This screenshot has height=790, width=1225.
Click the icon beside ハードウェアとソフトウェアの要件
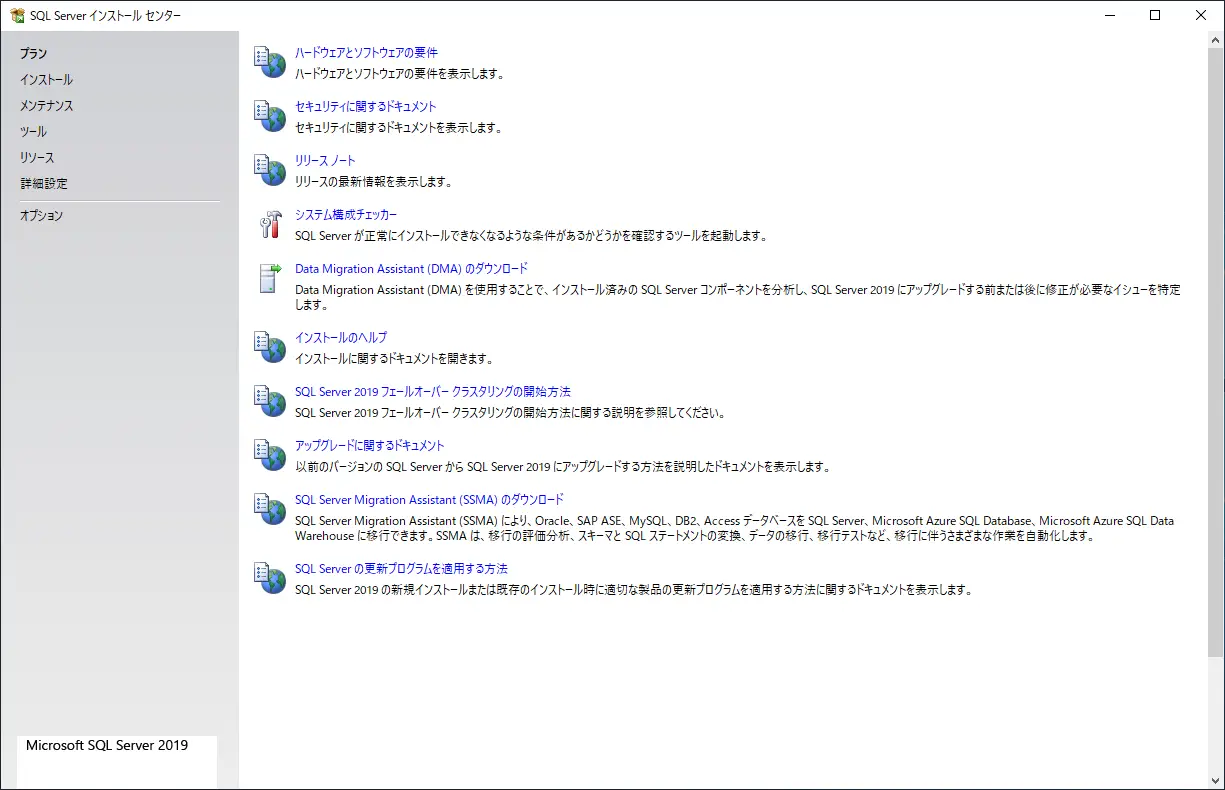[x=270, y=62]
